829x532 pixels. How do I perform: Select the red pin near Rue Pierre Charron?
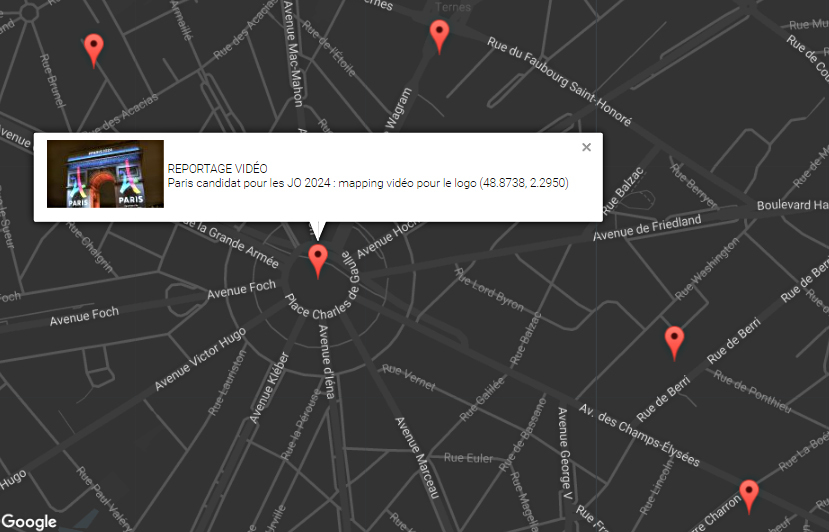[x=749, y=496]
